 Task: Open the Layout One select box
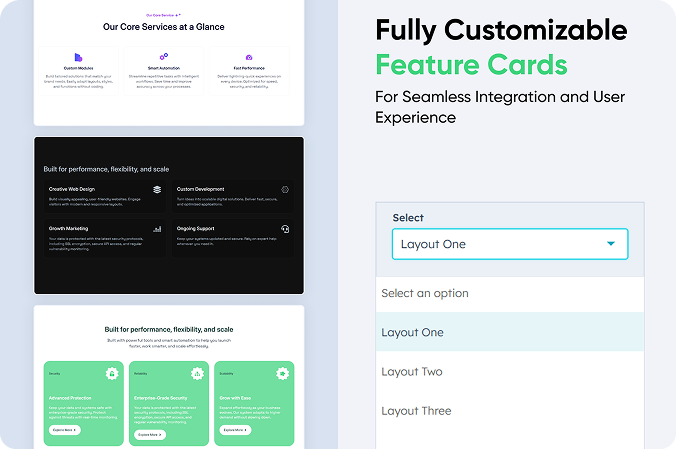click(510, 244)
